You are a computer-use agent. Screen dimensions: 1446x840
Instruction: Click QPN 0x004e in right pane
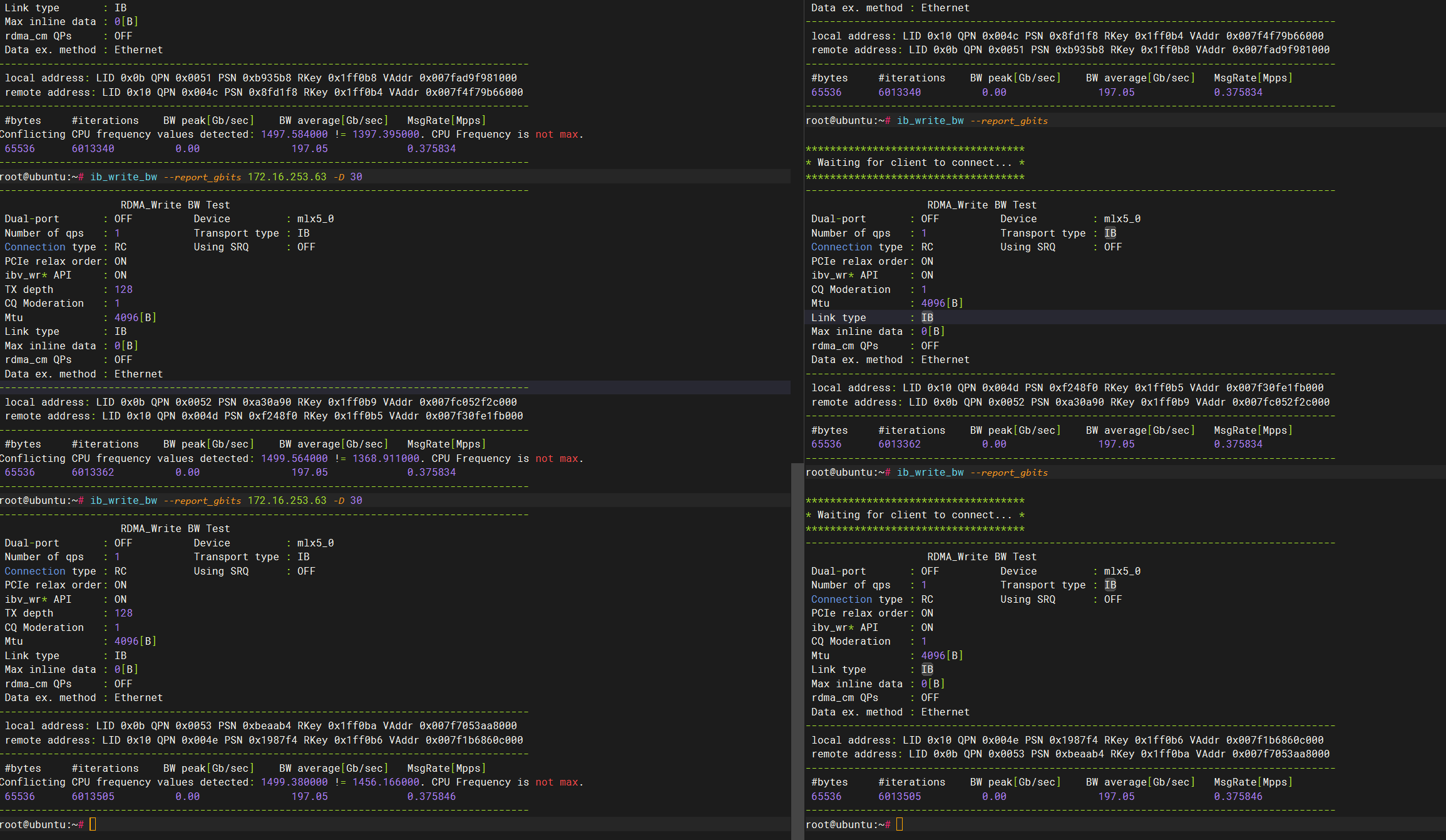coord(1000,740)
